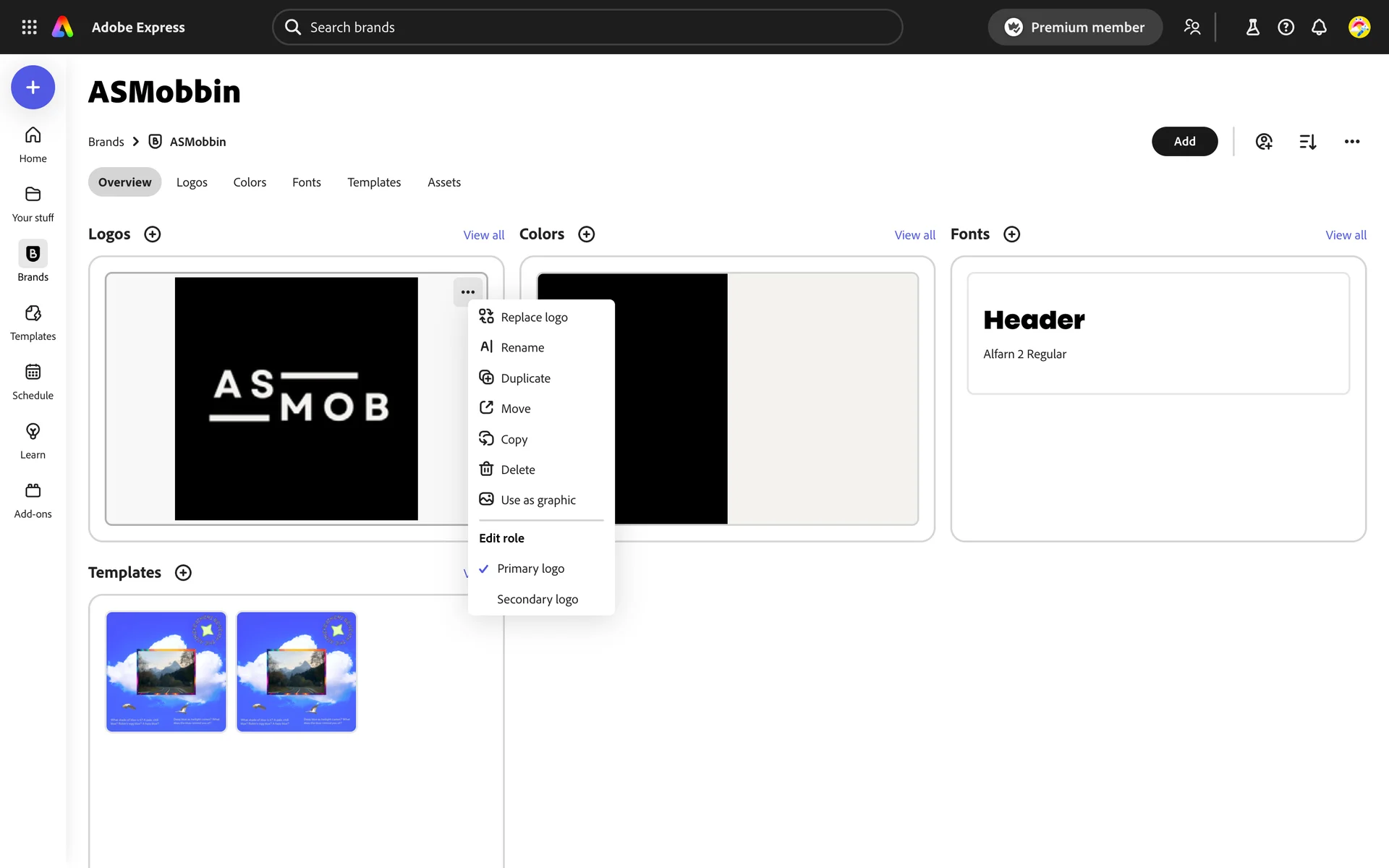
Task: Open the apps grid launcher
Action: click(29, 27)
